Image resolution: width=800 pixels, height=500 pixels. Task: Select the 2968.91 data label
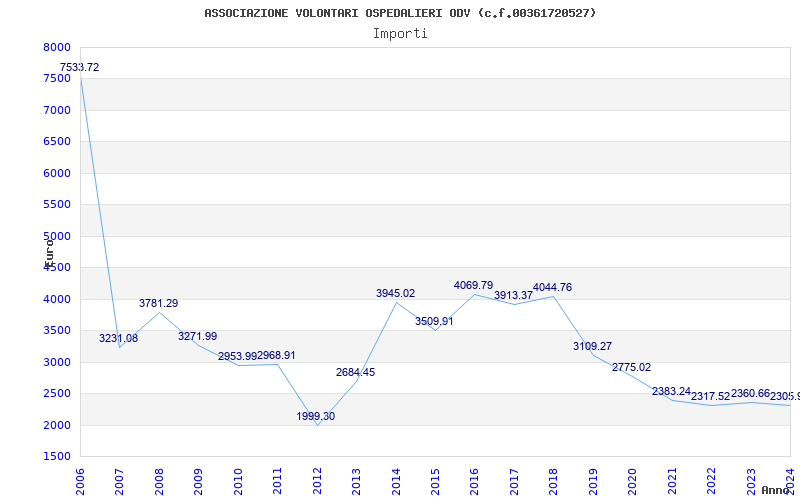pyautogui.click(x=277, y=356)
